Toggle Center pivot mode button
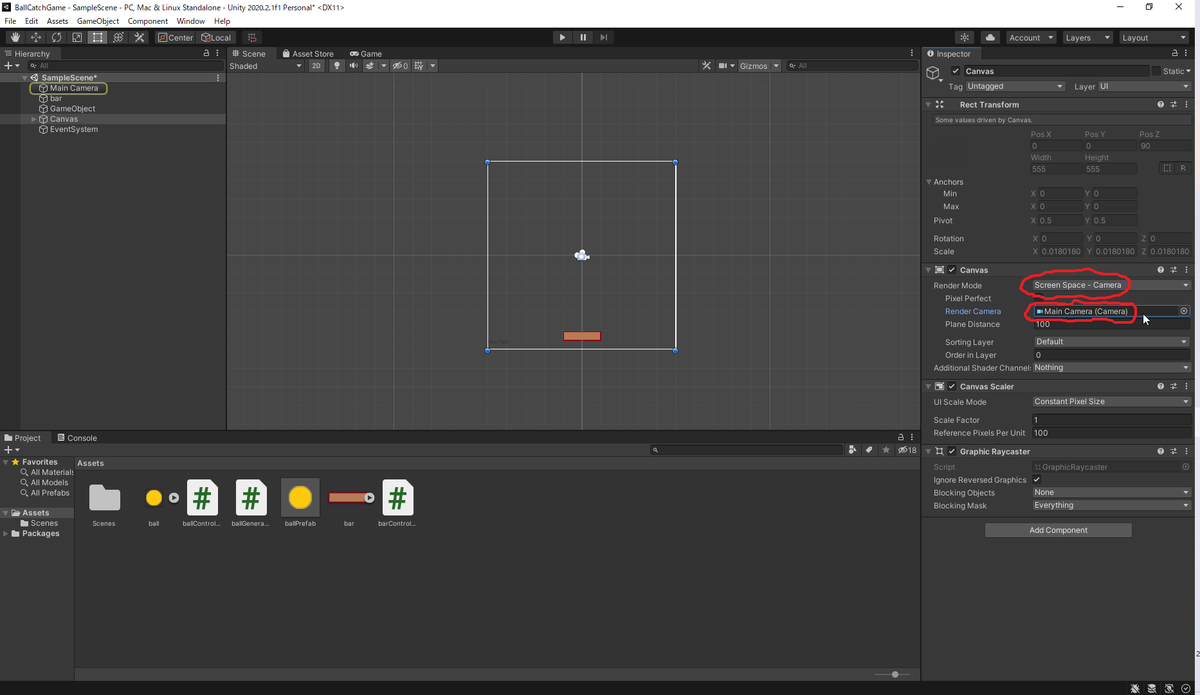 176,37
